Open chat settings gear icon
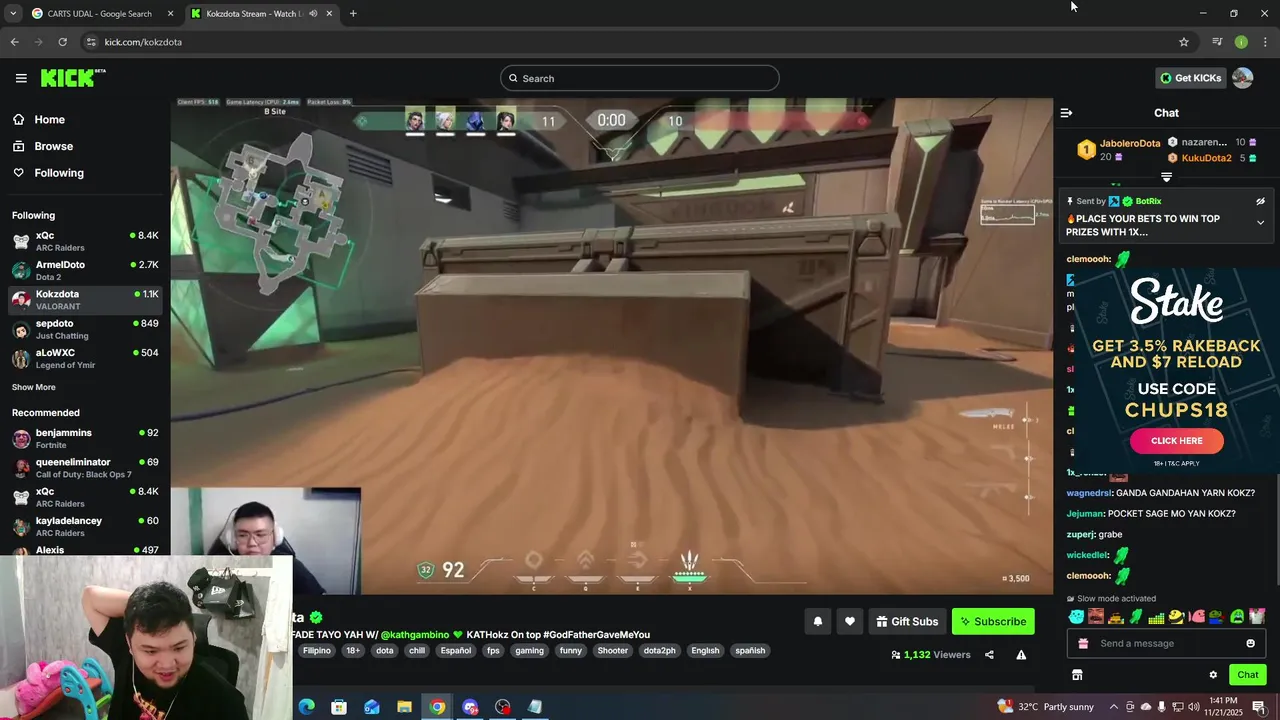 tap(1213, 675)
